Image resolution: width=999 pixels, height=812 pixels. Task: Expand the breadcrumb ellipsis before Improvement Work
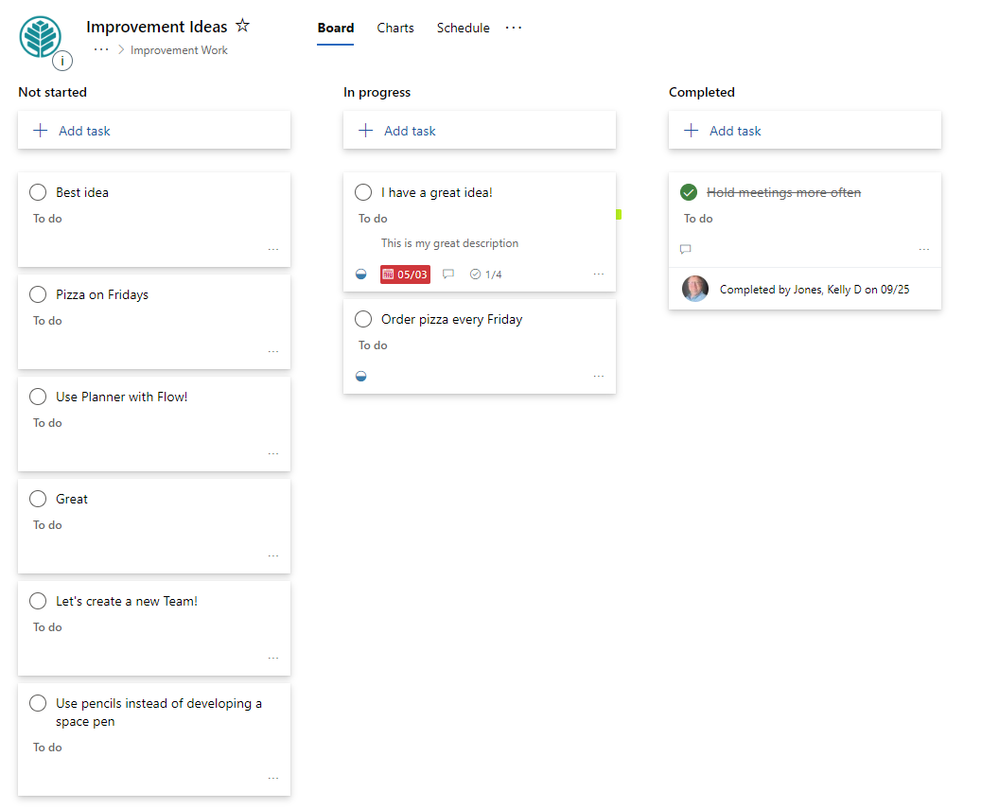point(101,49)
